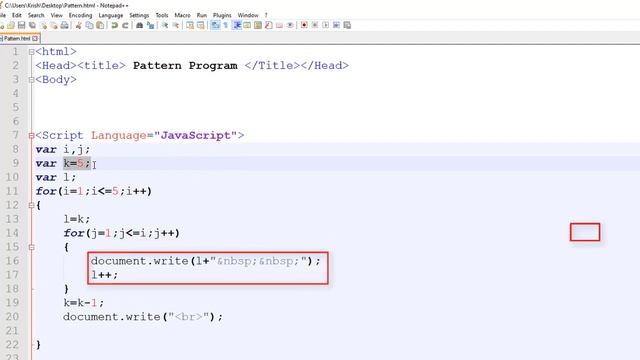Image resolution: width=640 pixels, height=360 pixels.
Task: Open the Tools menu
Action: click(162, 15)
